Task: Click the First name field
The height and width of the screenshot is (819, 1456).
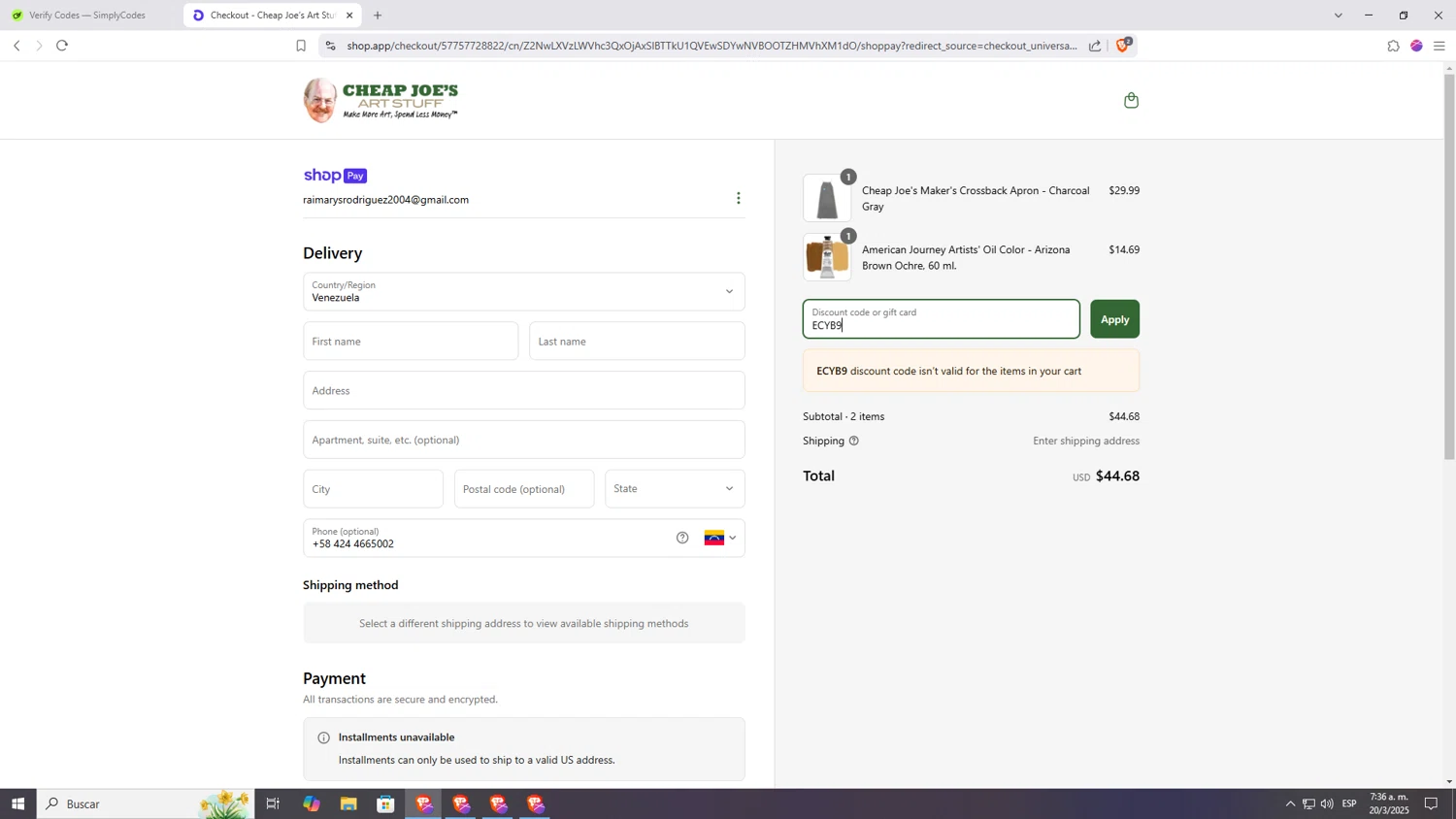Action: [411, 342]
